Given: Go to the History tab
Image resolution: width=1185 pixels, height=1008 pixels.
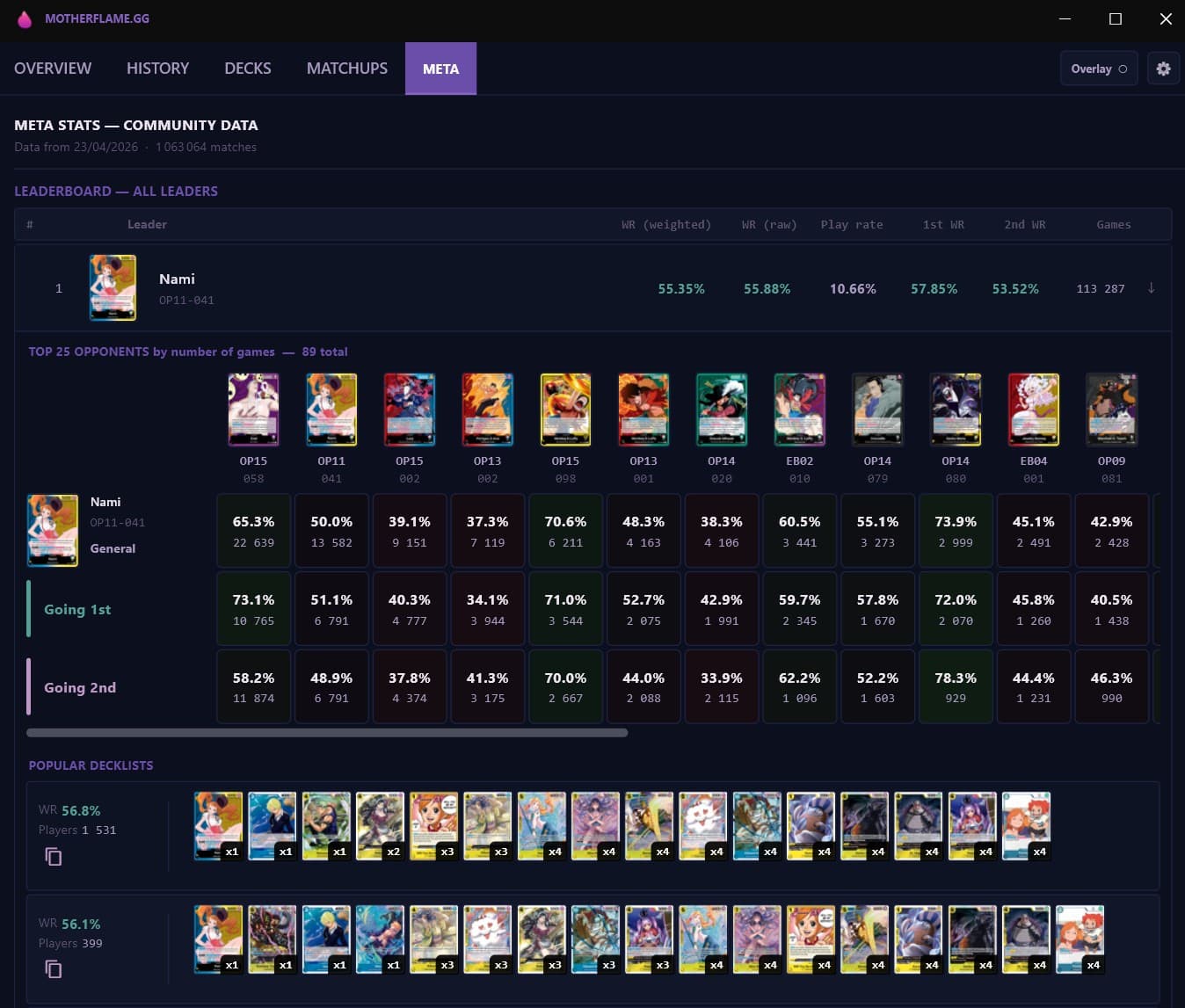Looking at the screenshot, I should [x=157, y=69].
